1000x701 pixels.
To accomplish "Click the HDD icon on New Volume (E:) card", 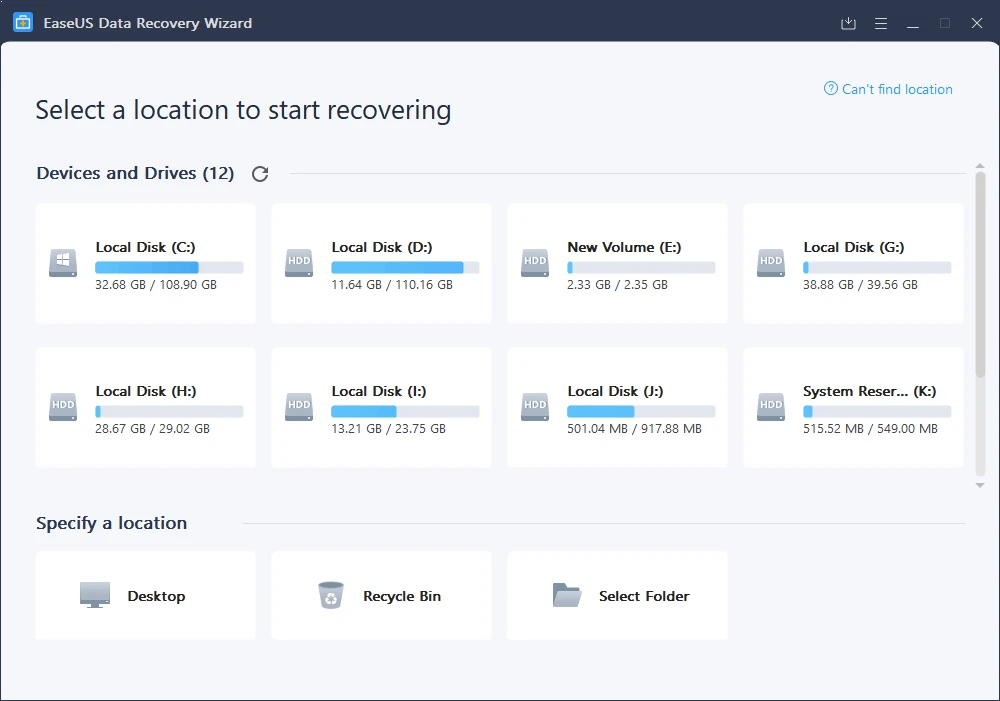I will (534, 263).
